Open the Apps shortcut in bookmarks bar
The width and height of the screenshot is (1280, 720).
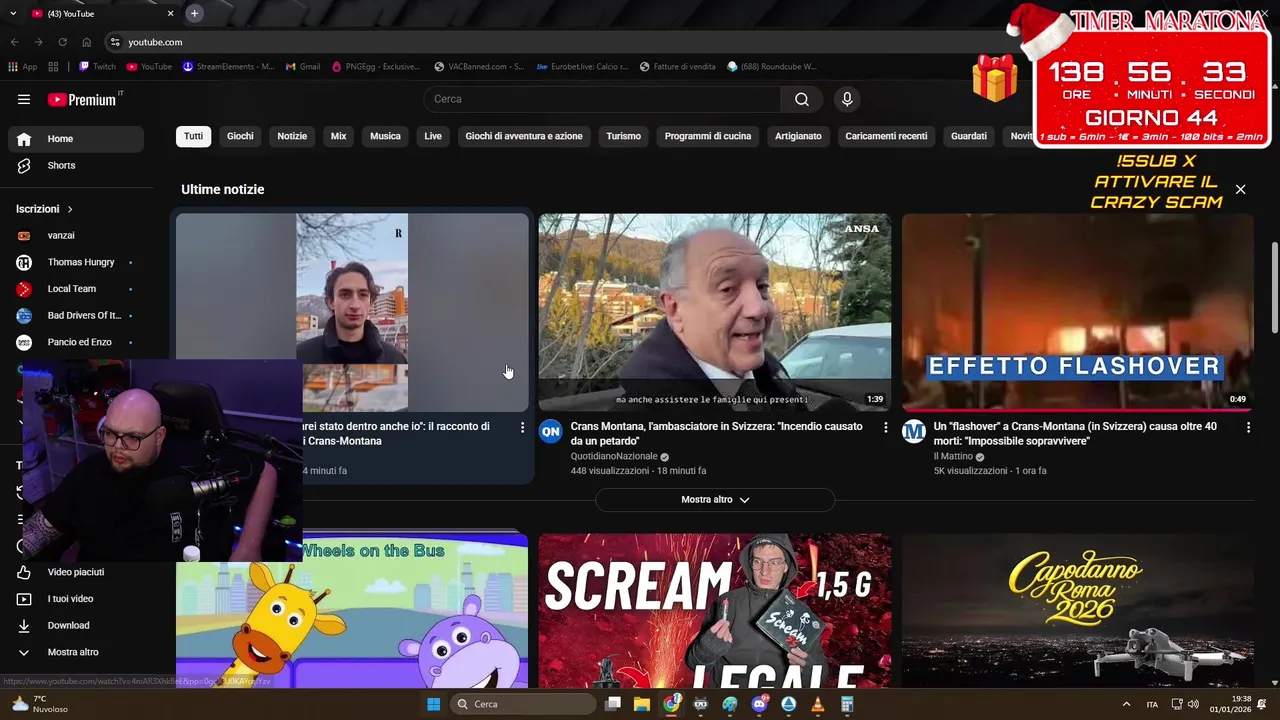tap(22, 67)
